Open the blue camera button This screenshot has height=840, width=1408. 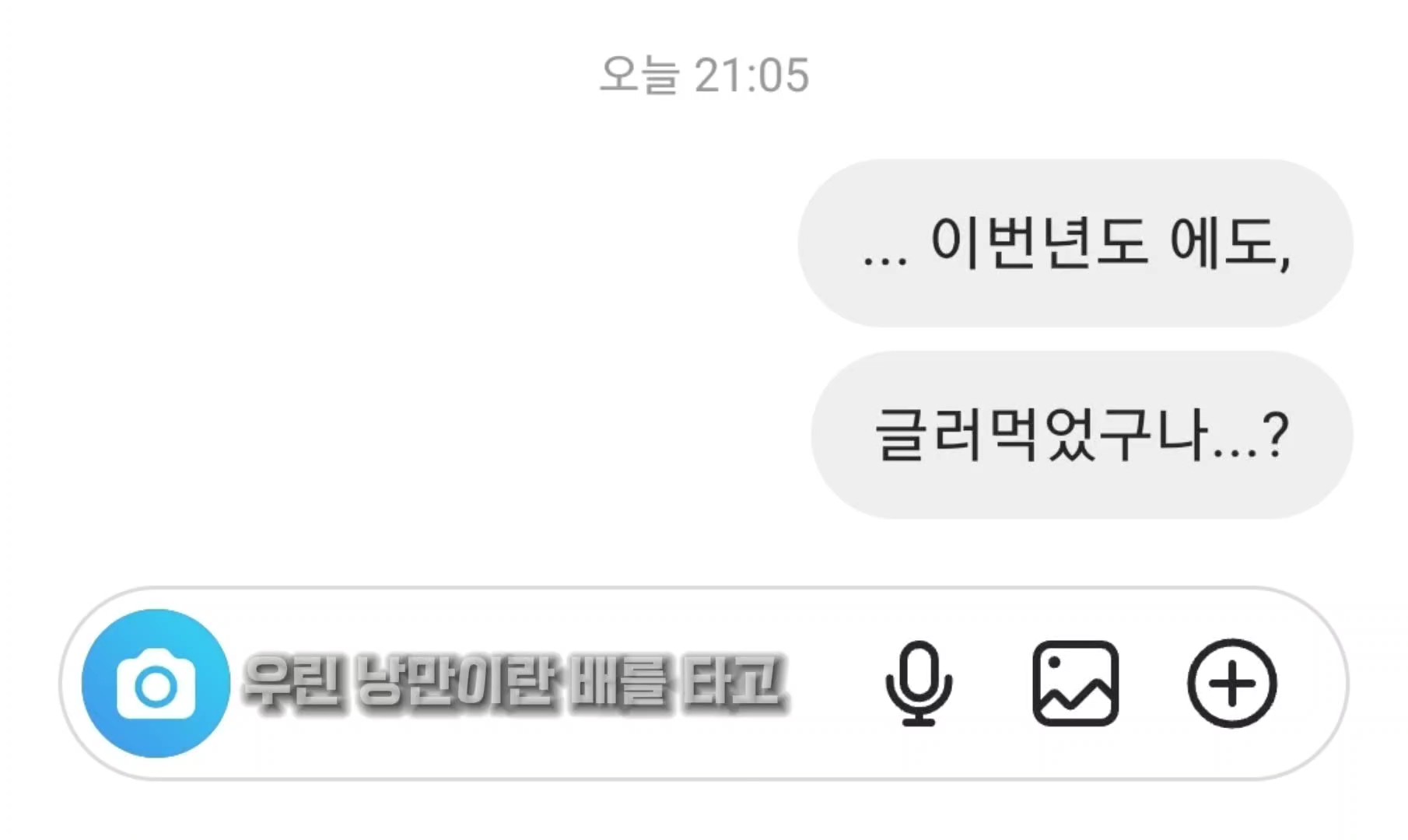[156, 683]
